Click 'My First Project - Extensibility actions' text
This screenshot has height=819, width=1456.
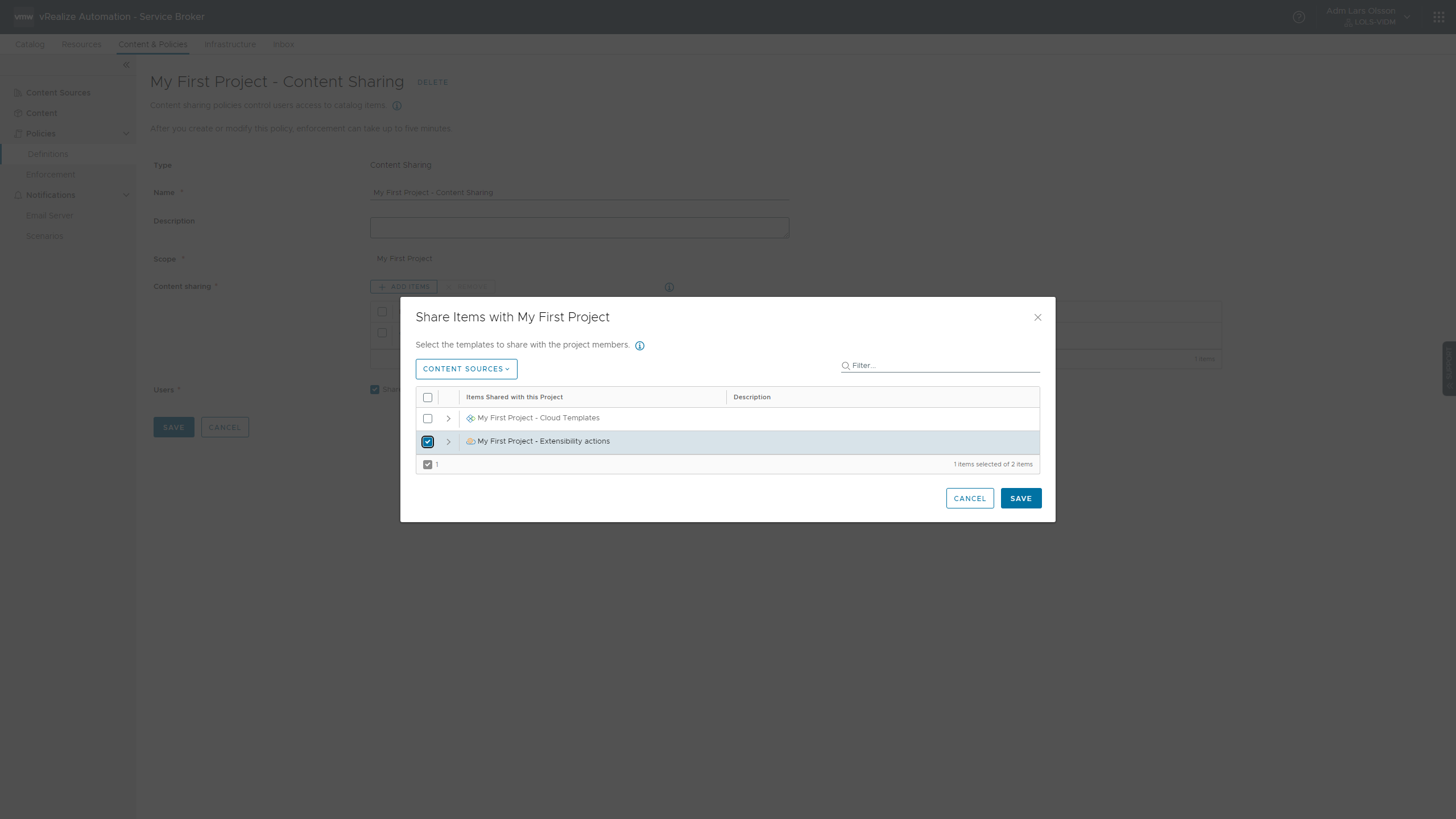544,441
